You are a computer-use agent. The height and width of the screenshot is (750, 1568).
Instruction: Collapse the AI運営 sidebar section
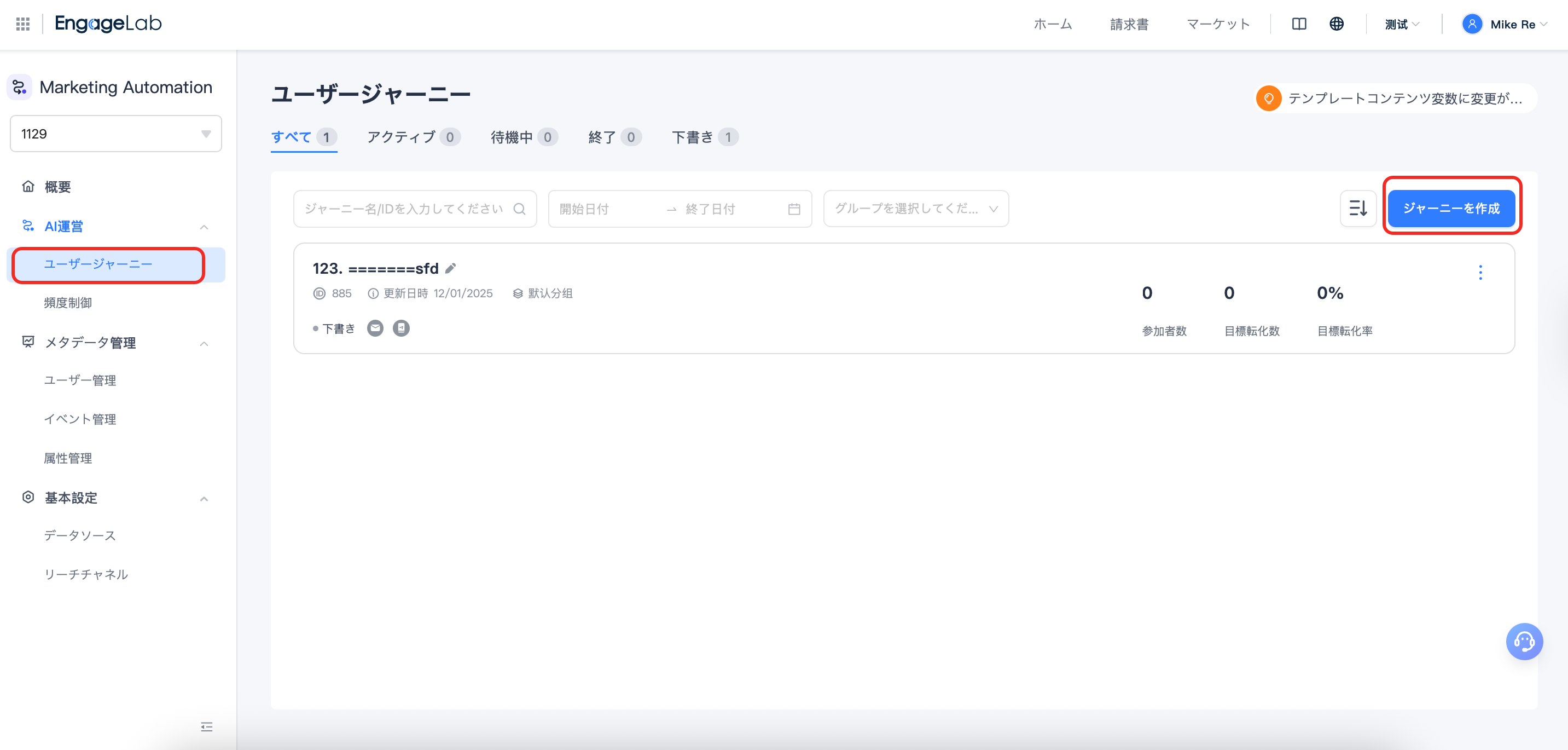pos(205,226)
